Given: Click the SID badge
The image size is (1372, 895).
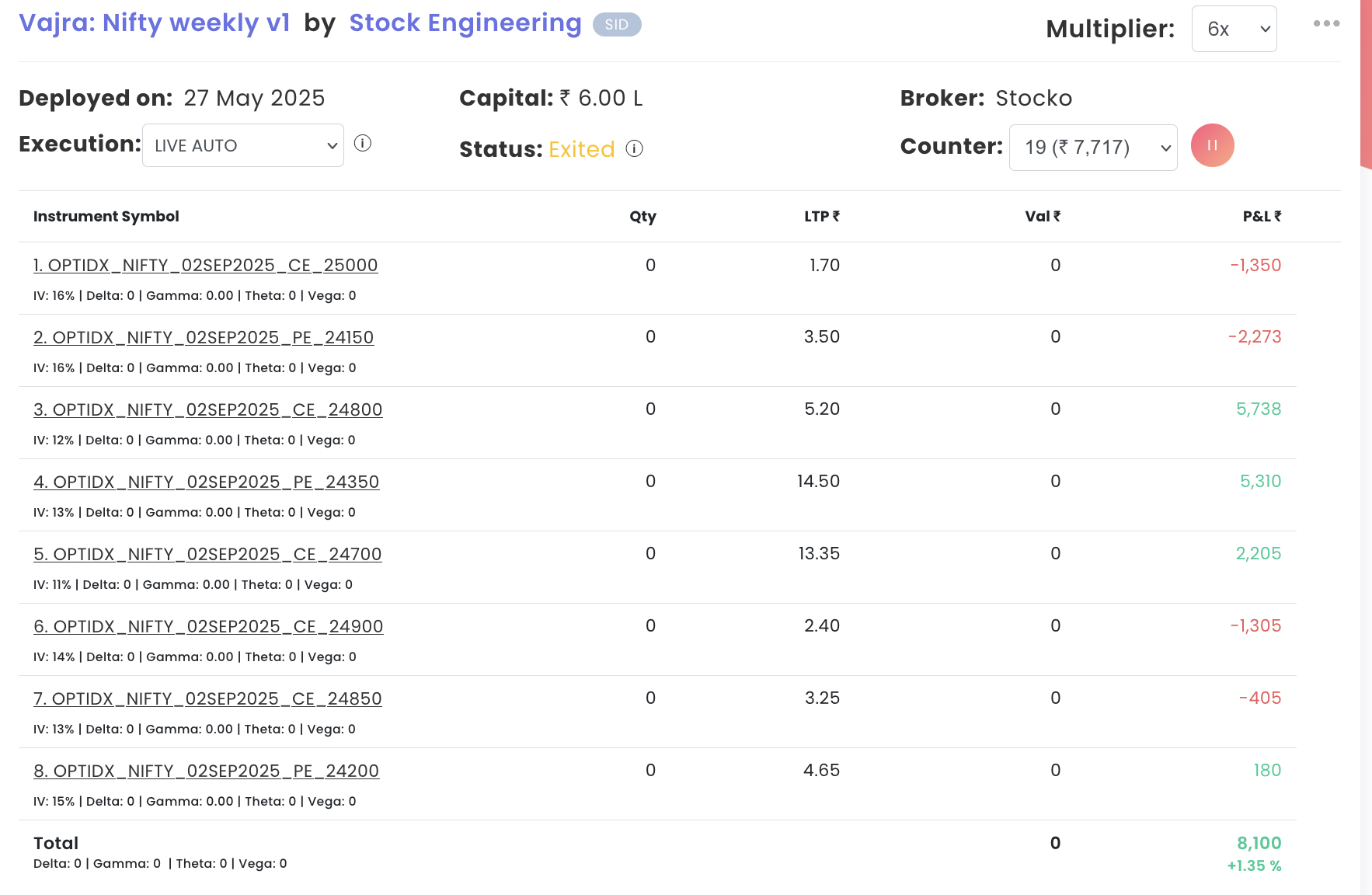Looking at the screenshot, I should 617,25.
